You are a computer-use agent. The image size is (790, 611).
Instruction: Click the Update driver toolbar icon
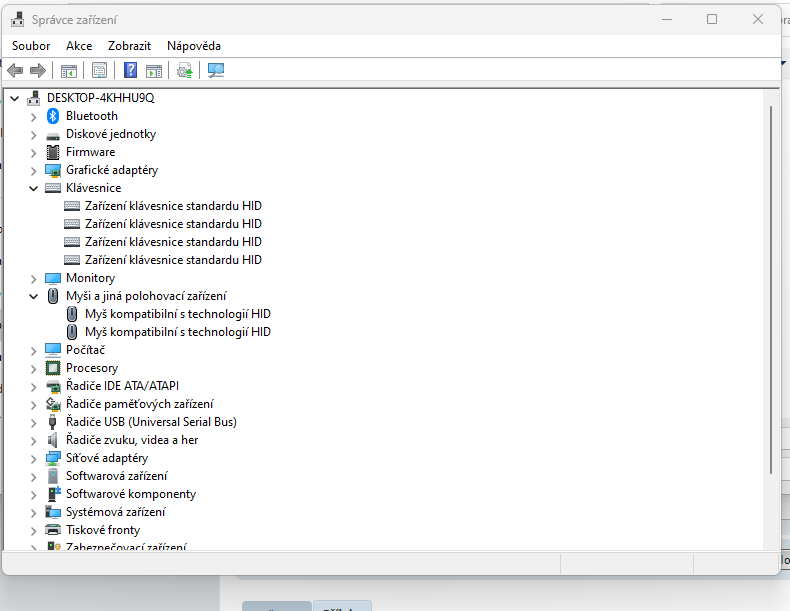(x=184, y=70)
